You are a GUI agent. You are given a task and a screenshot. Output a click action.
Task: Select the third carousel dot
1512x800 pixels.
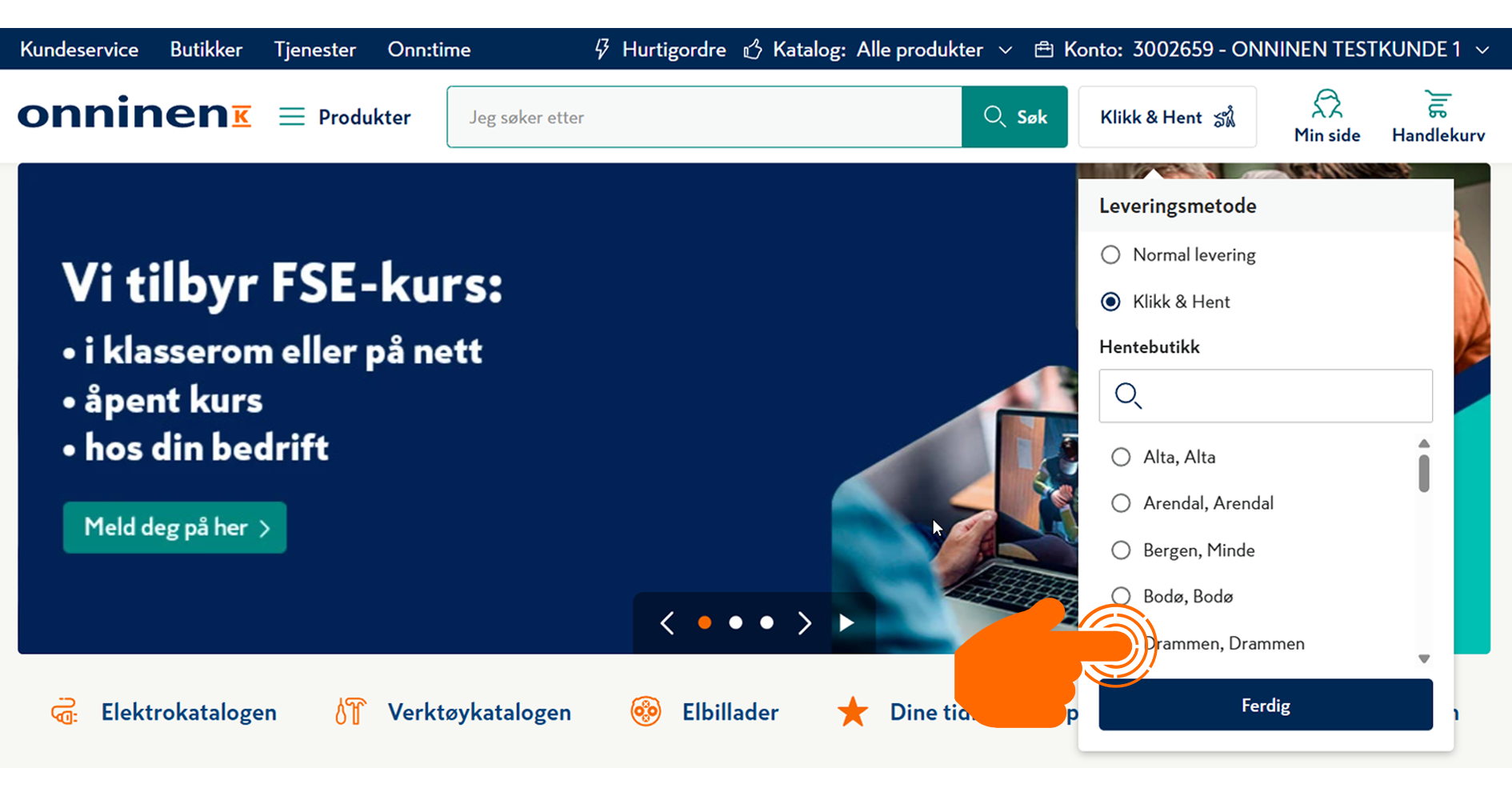tap(767, 622)
